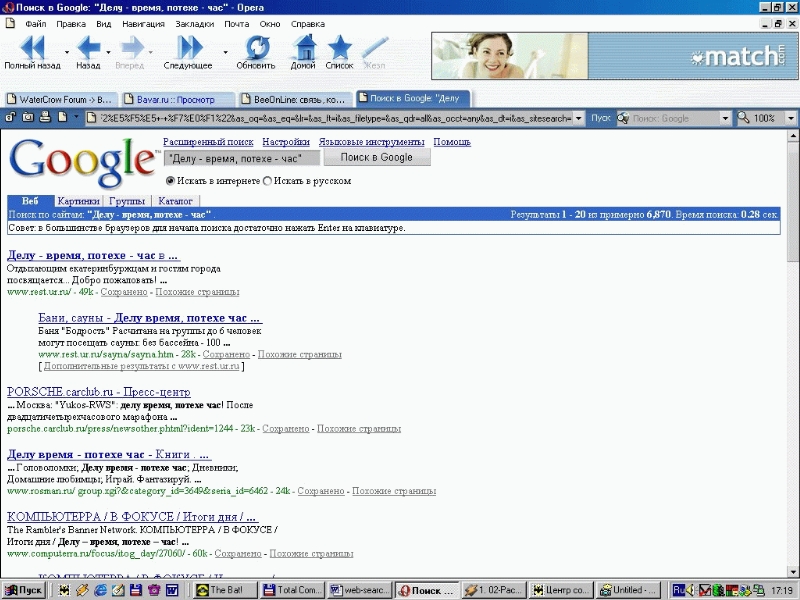Launch Internet Explorer from quick launch bar
The height and width of the screenshot is (600, 800).
point(101,590)
